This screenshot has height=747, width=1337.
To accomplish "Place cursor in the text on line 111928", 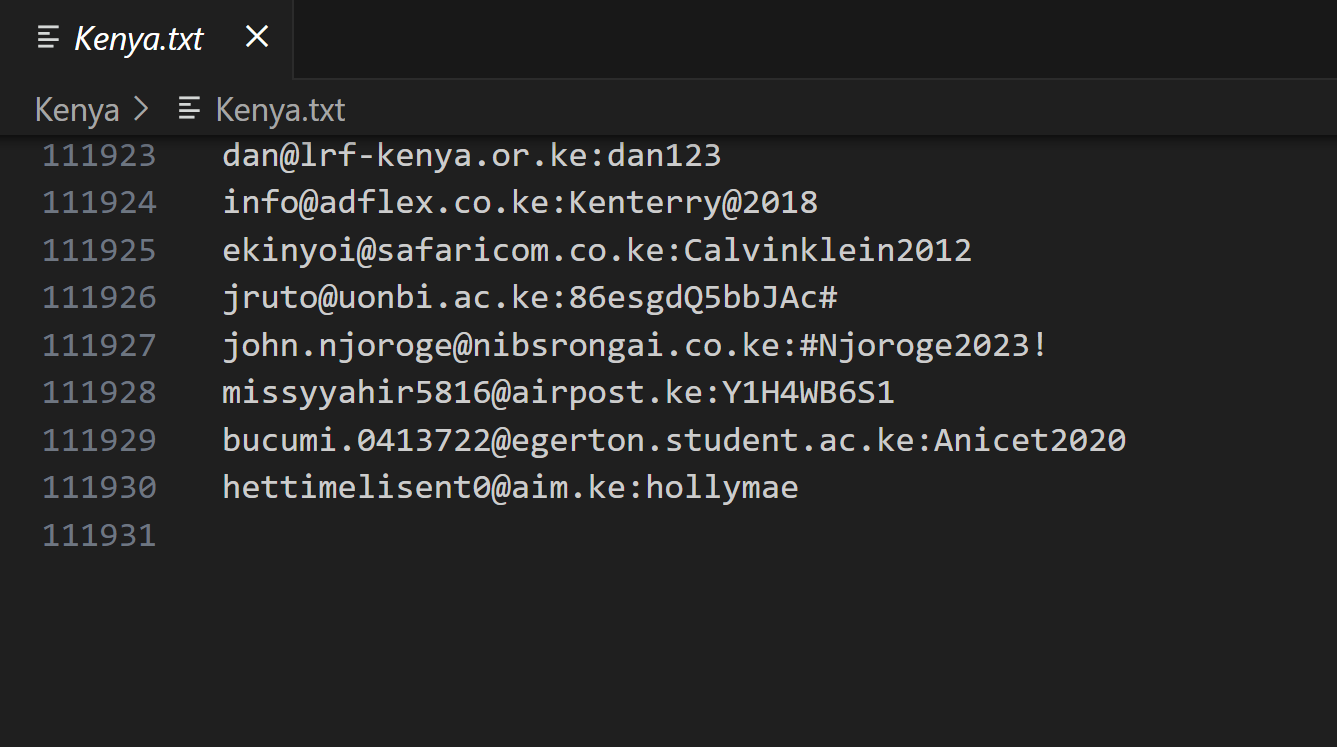I will coord(557,393).
